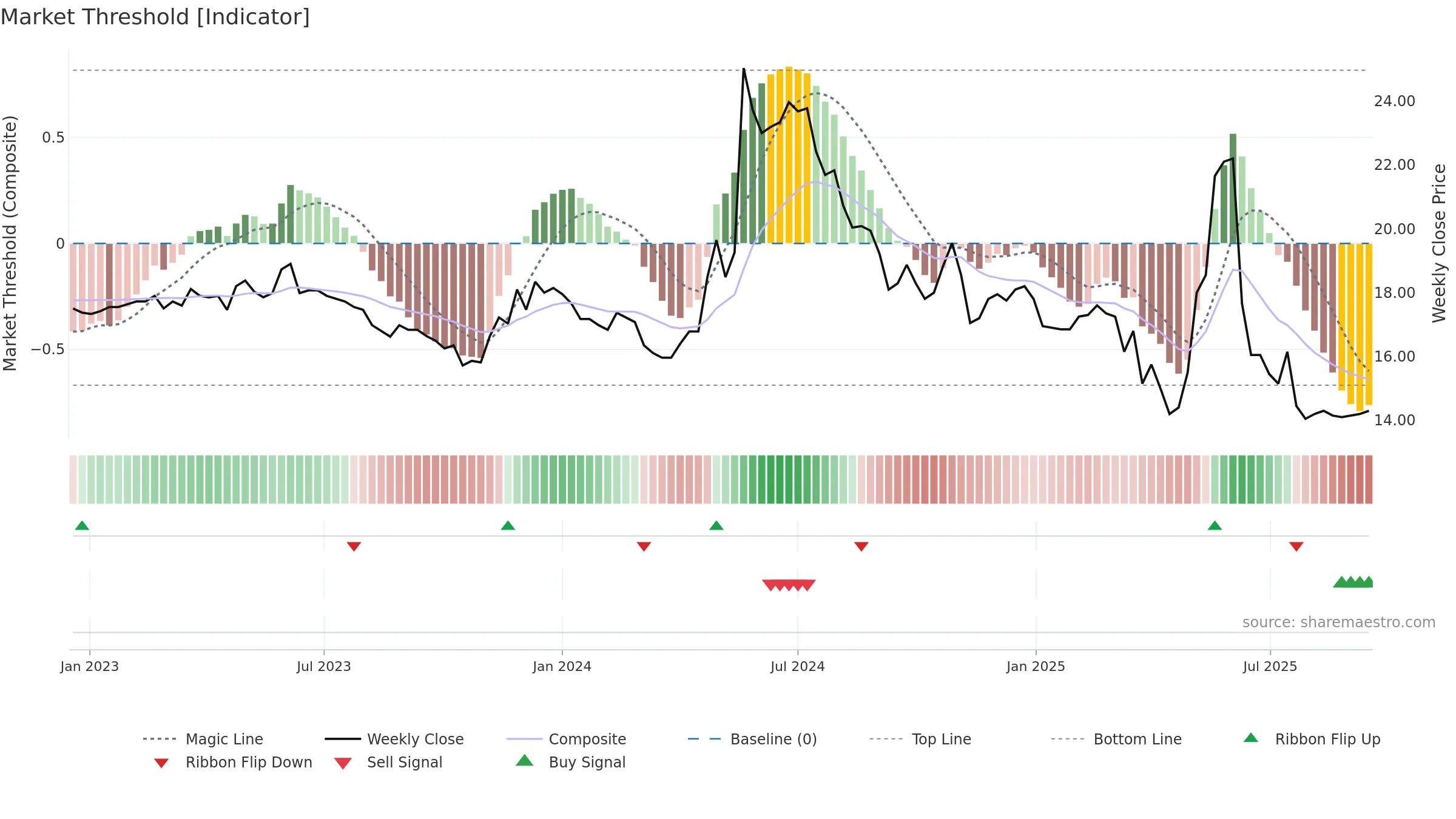Click the Jul 2023 x-axis label
This screenshot has width=1456, height=819.
[324, 666]
